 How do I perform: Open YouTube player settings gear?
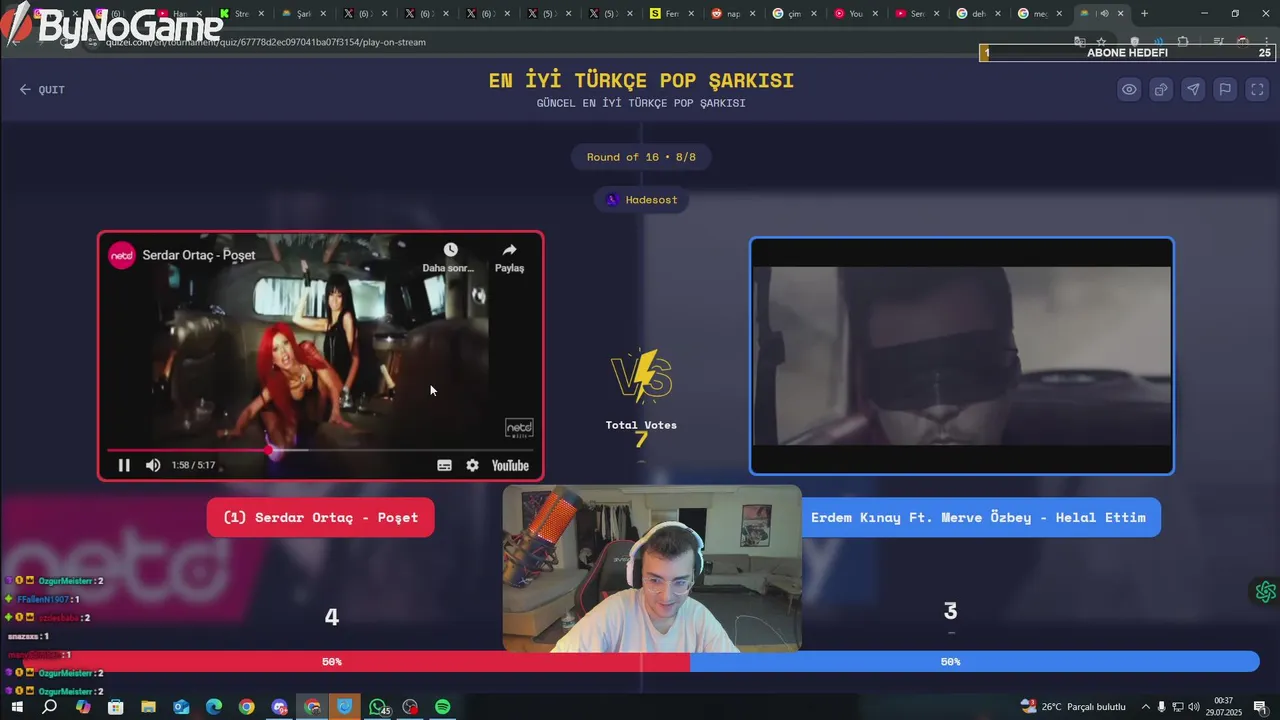click(472, 465)
